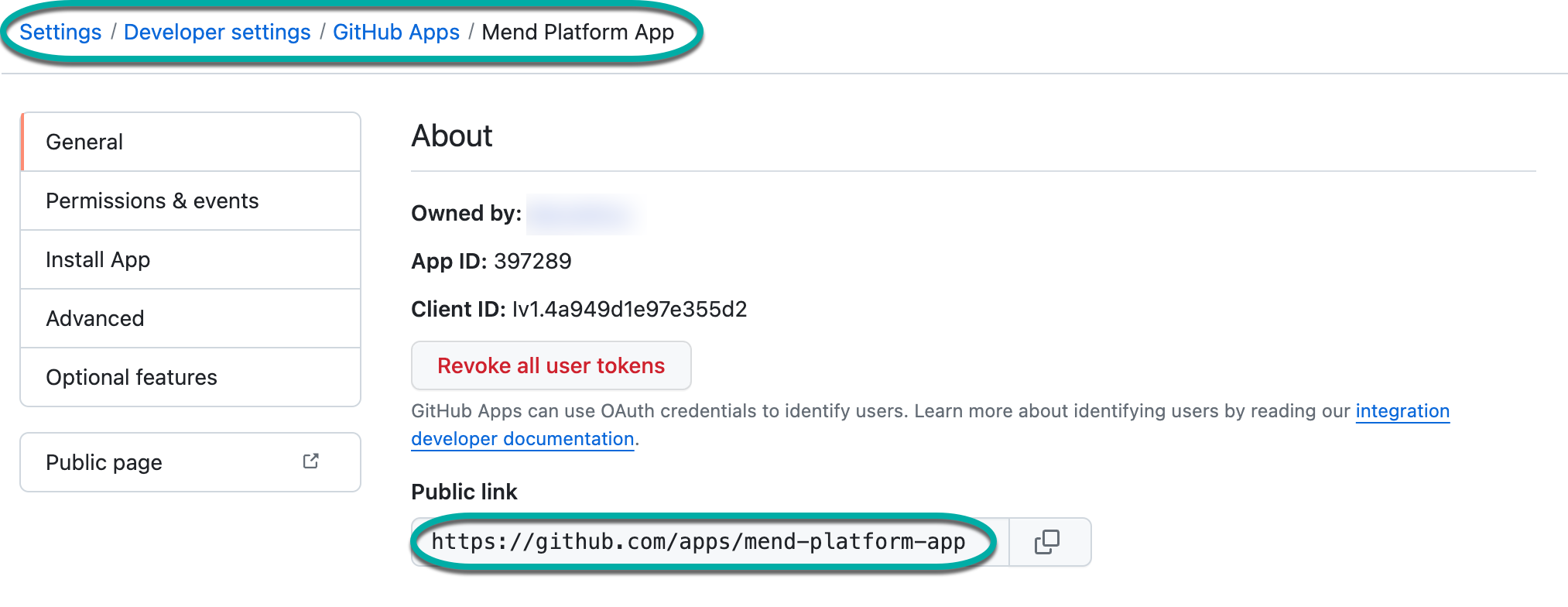This screenshot has height=607, width=1568.
Task: Click the App ID number 397289
Action: point(532,261)
